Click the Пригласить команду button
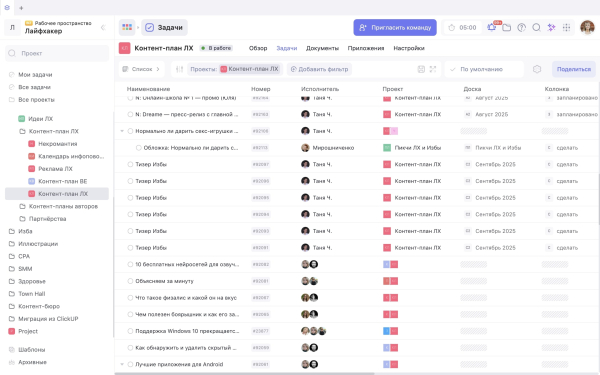This screenshot has height=375, width=600. point(395,28)
